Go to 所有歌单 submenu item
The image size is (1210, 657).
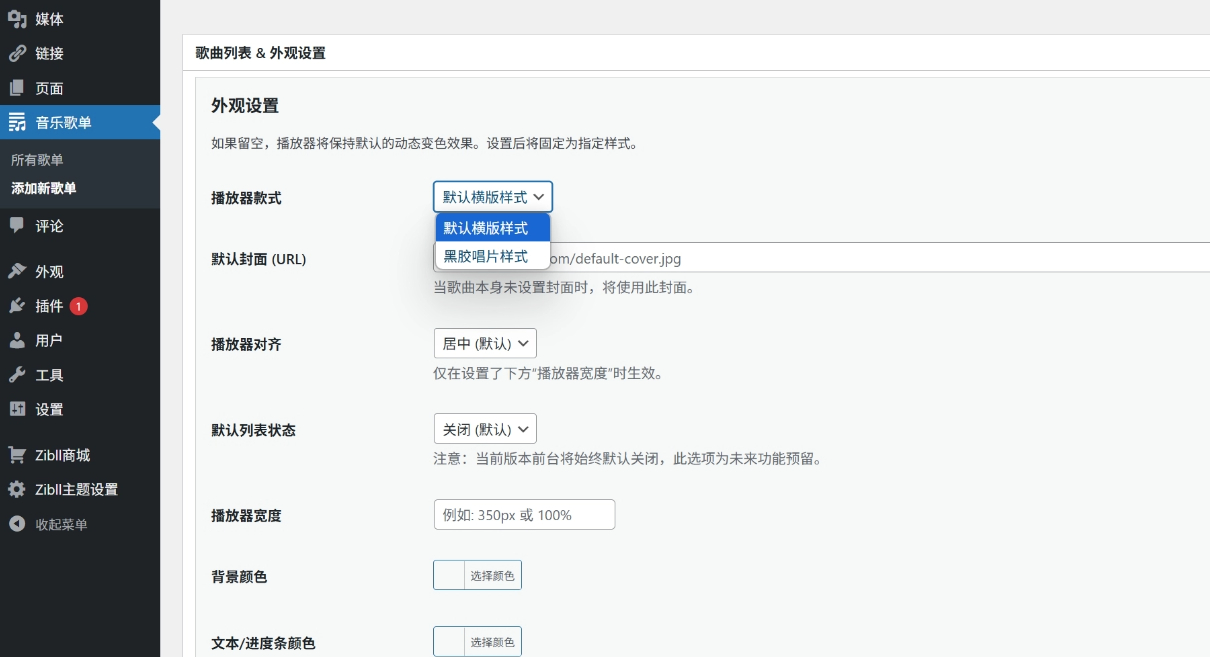pyautogui.click(x=37, y=160)
